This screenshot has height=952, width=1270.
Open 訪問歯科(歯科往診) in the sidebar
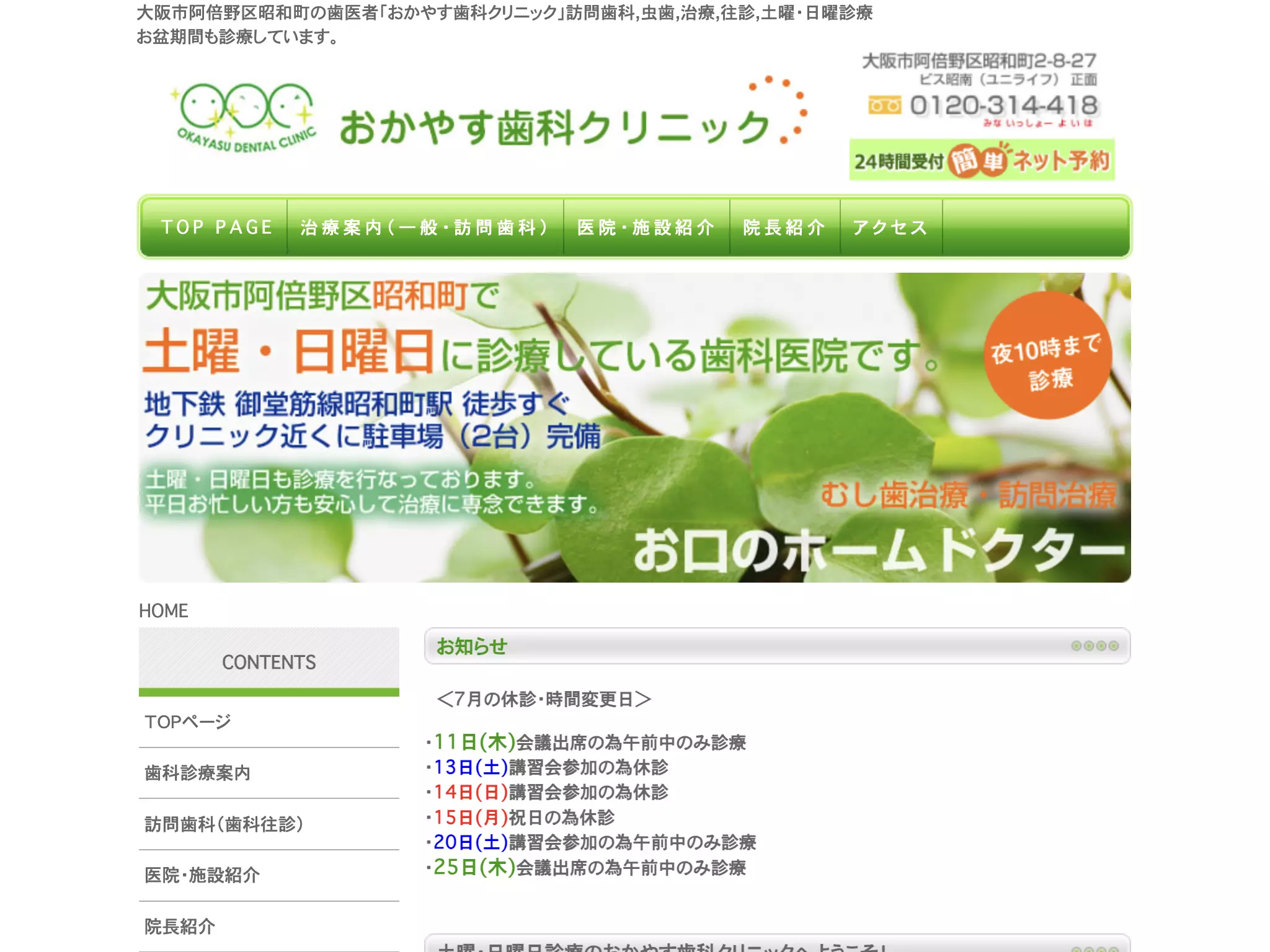[269, 824]
